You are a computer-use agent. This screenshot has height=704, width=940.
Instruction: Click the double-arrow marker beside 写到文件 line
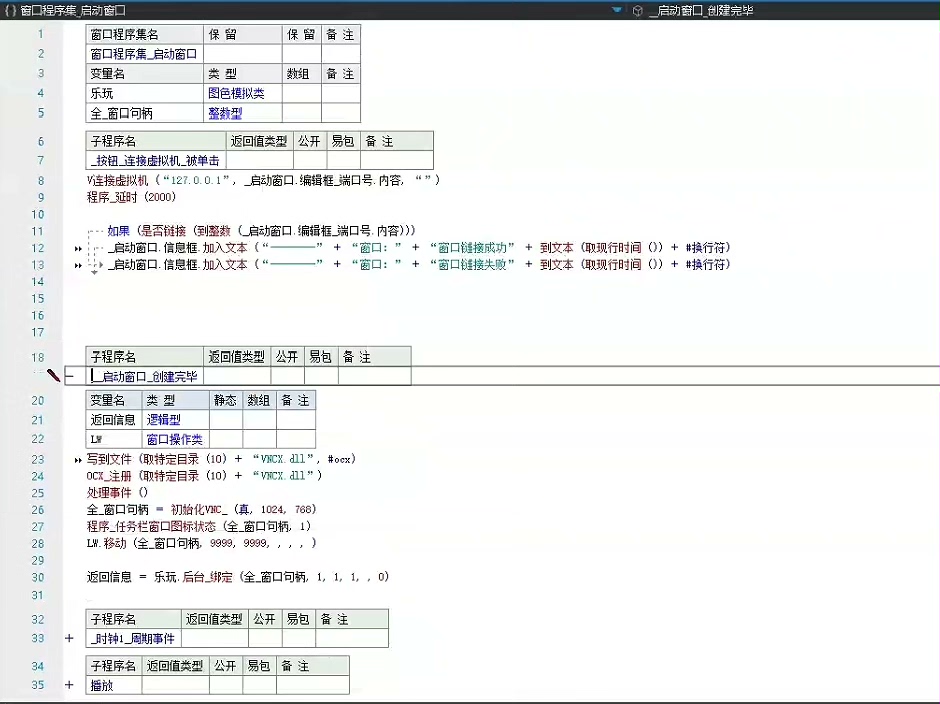78,460
